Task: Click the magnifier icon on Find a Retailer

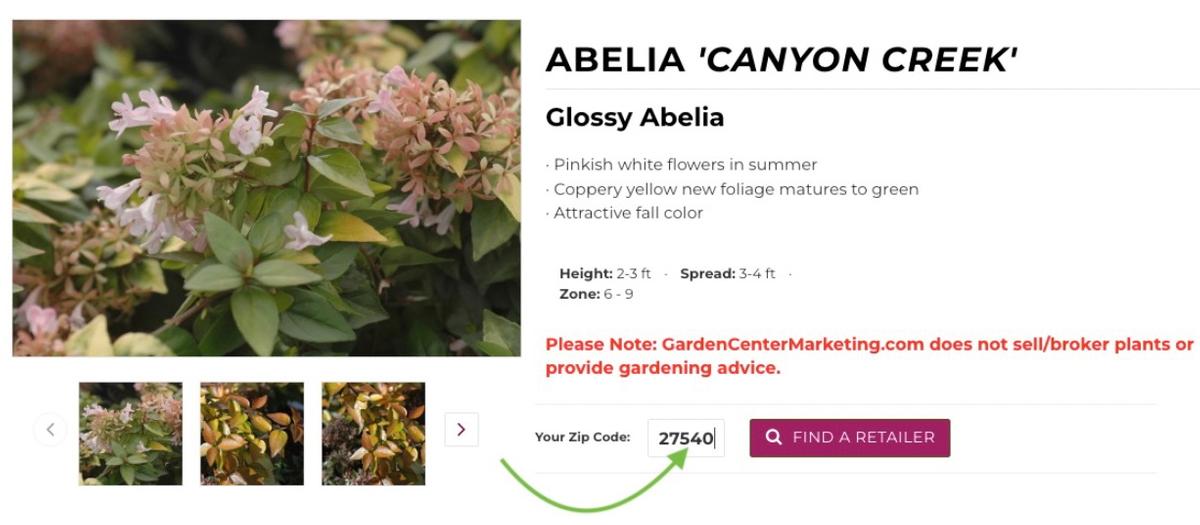Action: [x=773, y=437]
